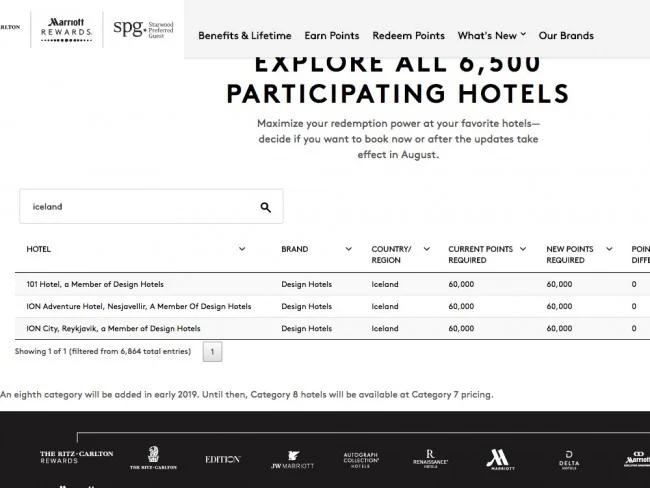This screenshot has width=650, height=488.
Task: Open the JW Marriott brand logo
Action: click(292, 459)
